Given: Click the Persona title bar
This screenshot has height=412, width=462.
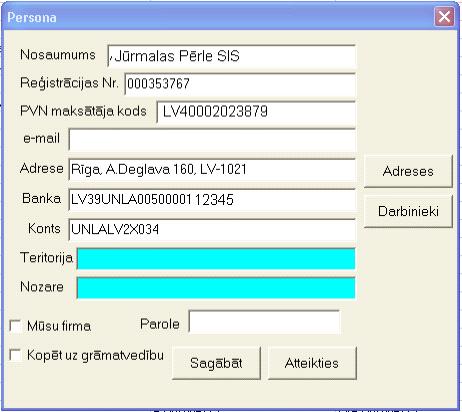Looking at the screenshot, I should 217,17.
